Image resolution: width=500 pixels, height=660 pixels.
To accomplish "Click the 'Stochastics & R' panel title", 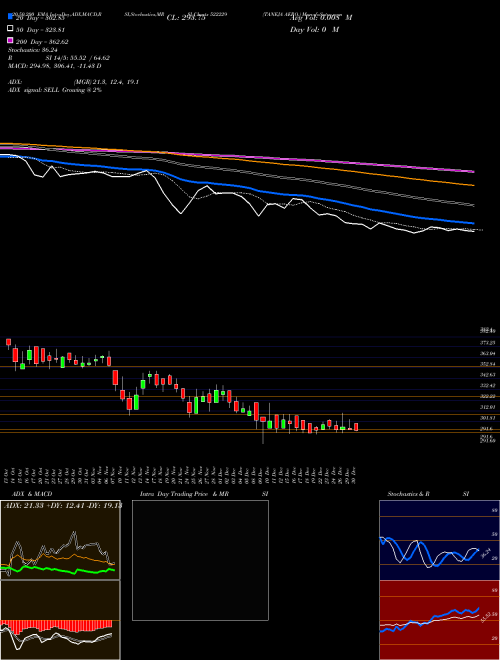I will 408,494.
